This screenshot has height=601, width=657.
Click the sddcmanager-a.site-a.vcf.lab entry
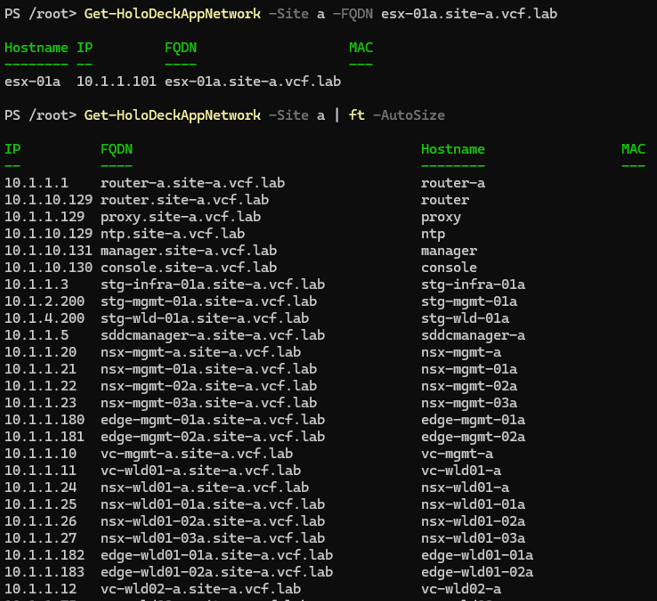212,335
